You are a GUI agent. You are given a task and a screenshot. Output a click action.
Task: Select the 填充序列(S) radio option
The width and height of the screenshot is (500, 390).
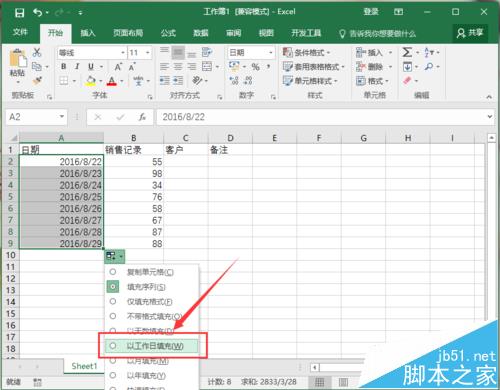113,287
